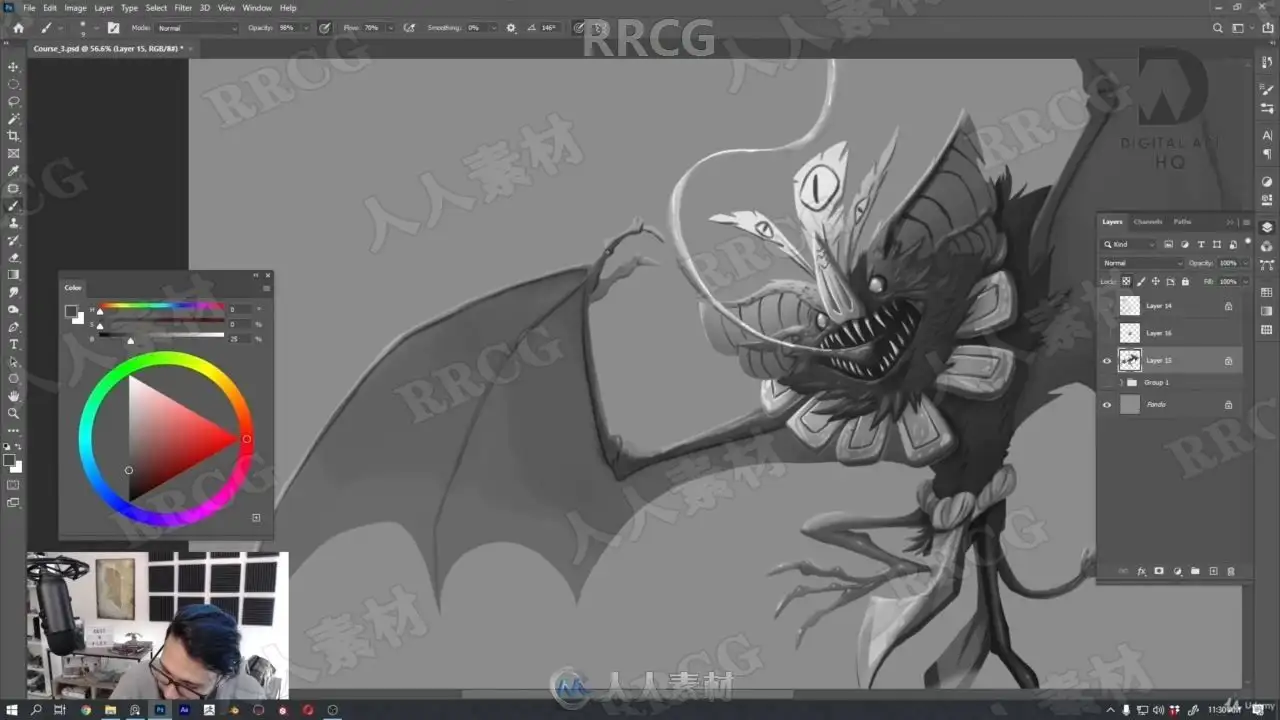Select the Move tool
This screenshot has width=1280, height=720.
[x=13, y=67]
